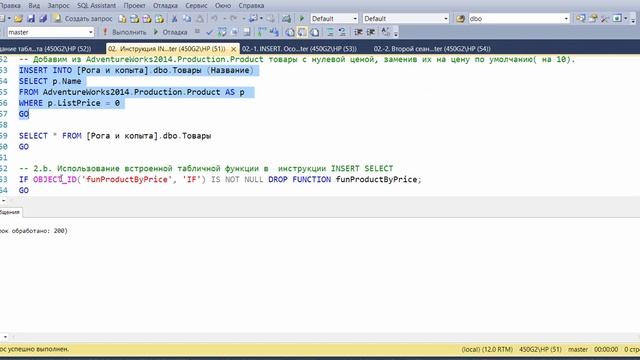Viewport: 640px width, 360px height.
Task: Click the INSERT INTO line of code
Action: 136,70
